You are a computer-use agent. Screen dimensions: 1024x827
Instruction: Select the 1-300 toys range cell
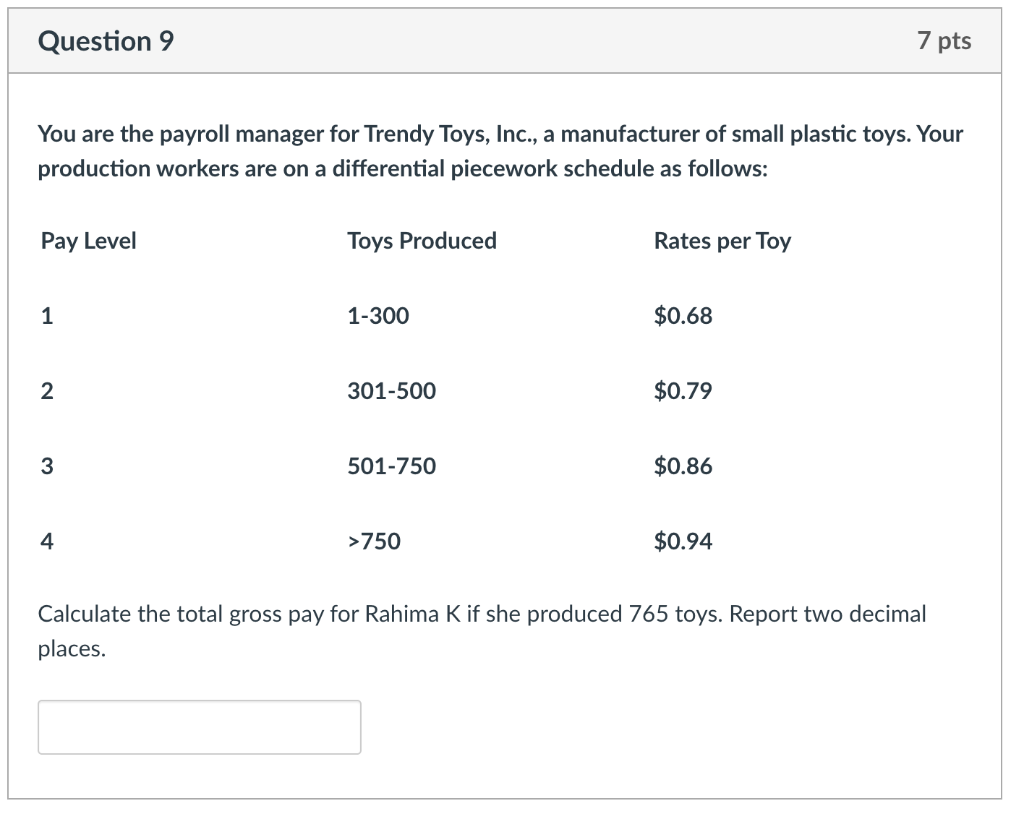(378, 317)
